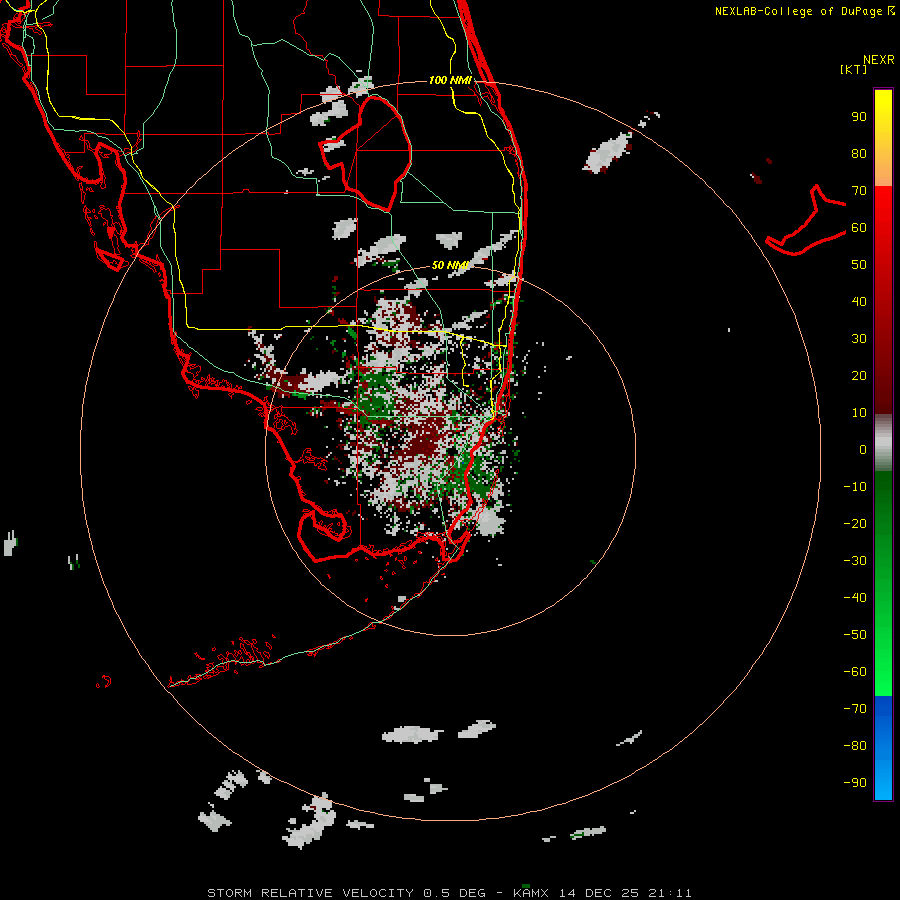Click the -70 value on the velocity scale

[855, 709]
